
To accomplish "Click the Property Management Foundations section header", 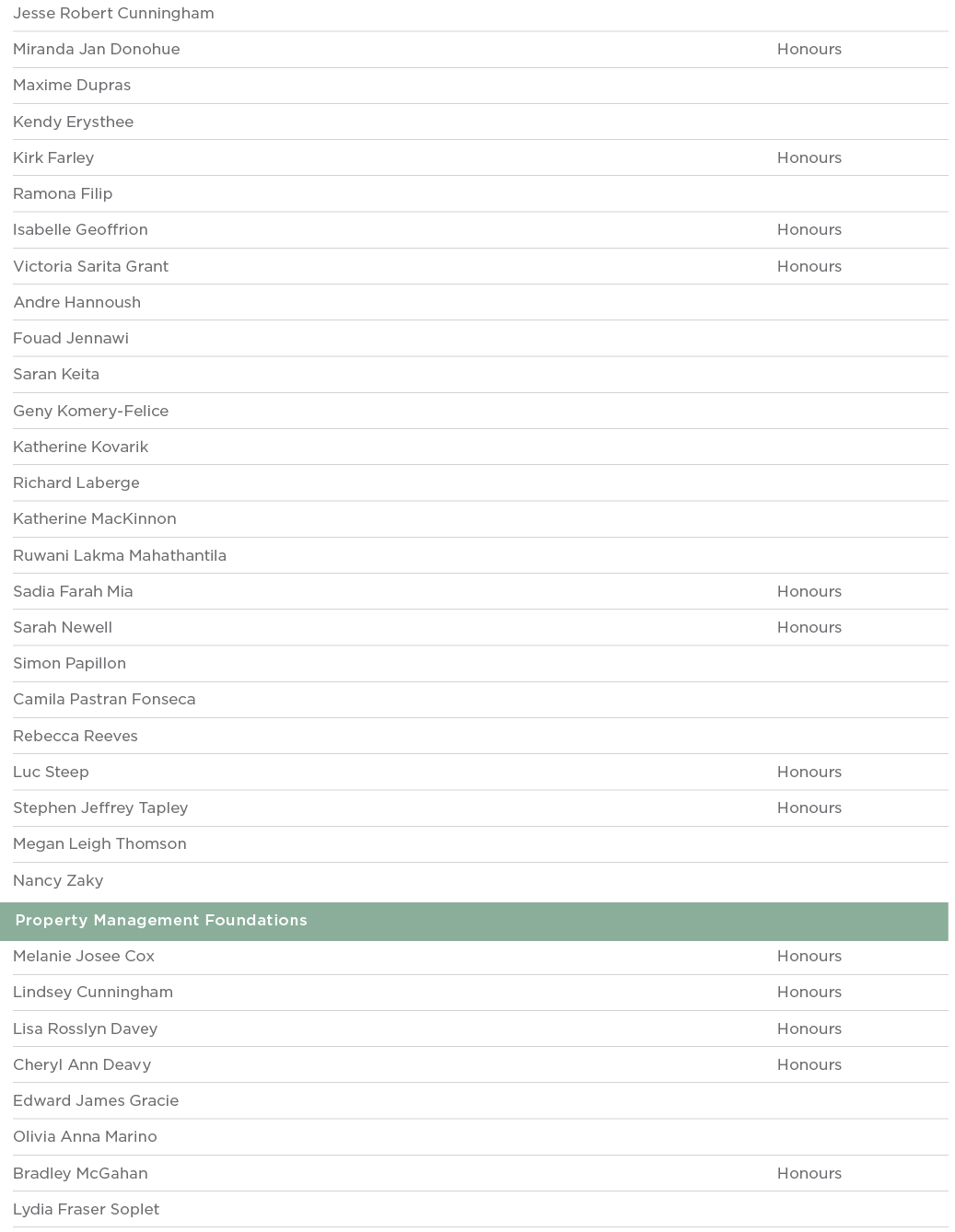I will (161, 921).
